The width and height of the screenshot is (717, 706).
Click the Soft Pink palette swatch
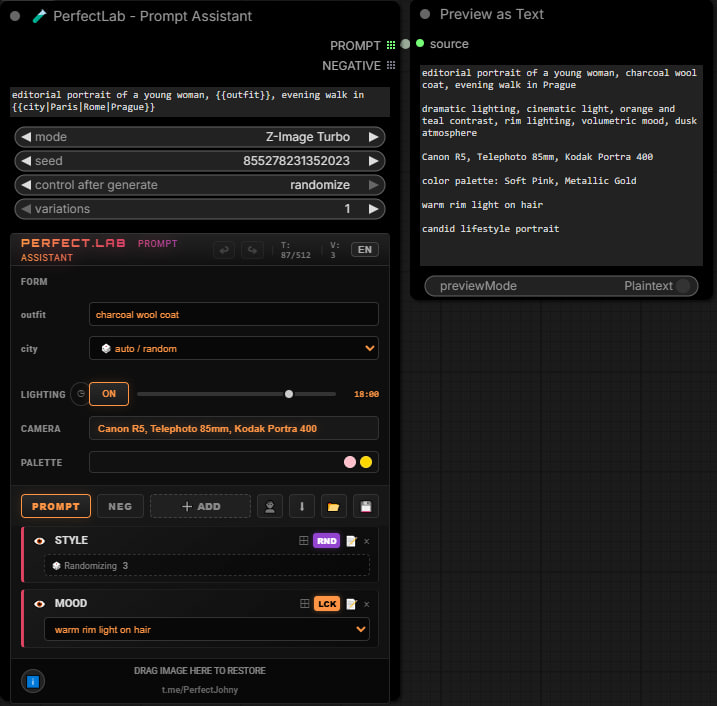point(350,462)
